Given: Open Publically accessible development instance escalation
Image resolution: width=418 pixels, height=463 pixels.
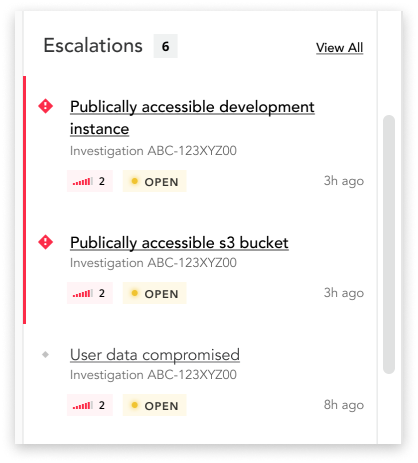Looking at the screenshot, I should (x=192, y=118).
